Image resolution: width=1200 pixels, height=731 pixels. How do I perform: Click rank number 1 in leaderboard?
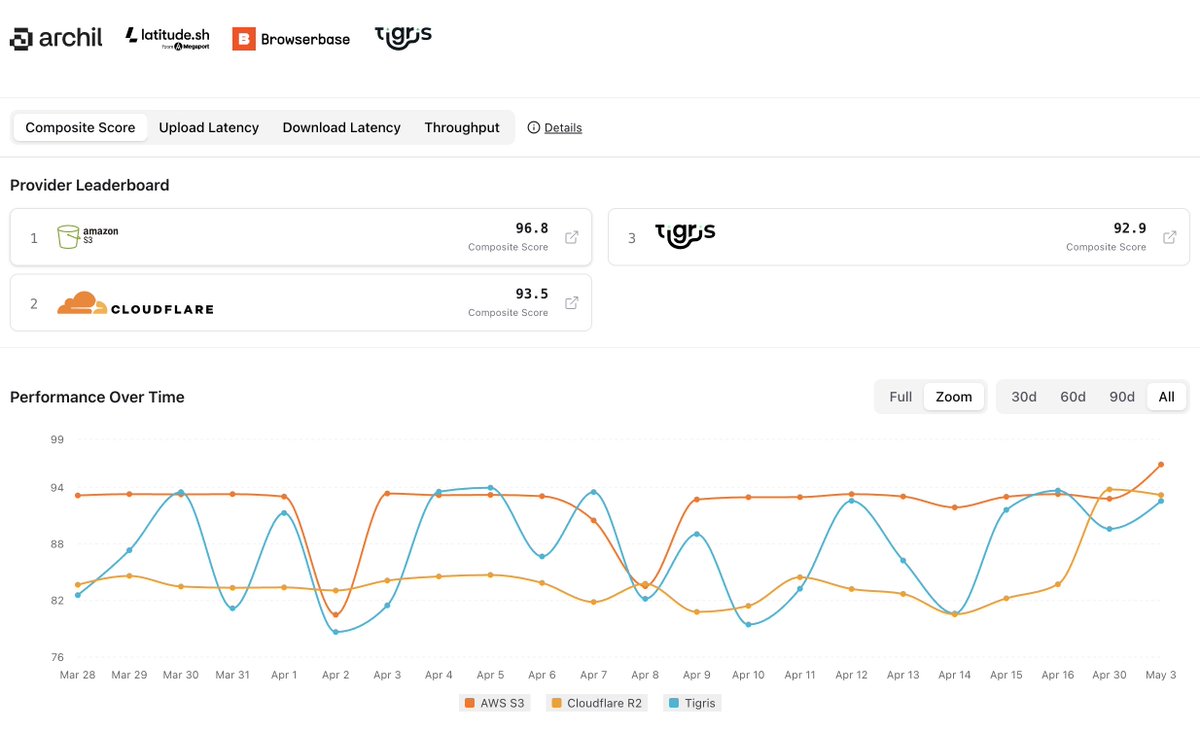point(34,238)
